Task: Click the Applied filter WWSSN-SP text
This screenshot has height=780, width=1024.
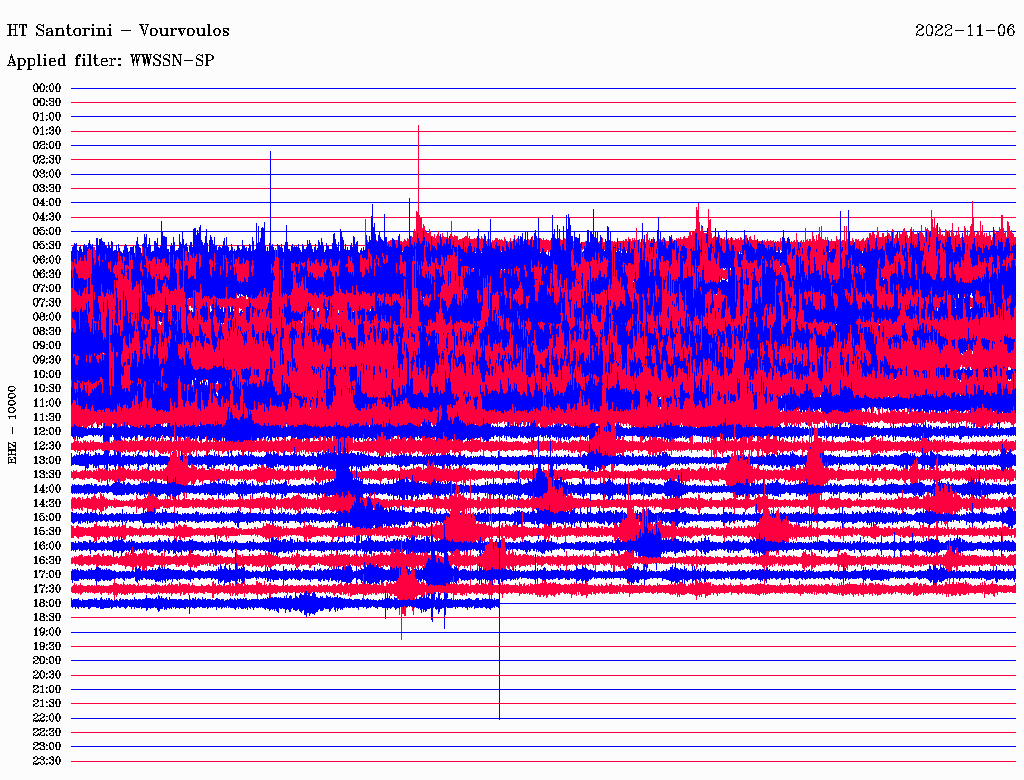Action: coord(110,61)
